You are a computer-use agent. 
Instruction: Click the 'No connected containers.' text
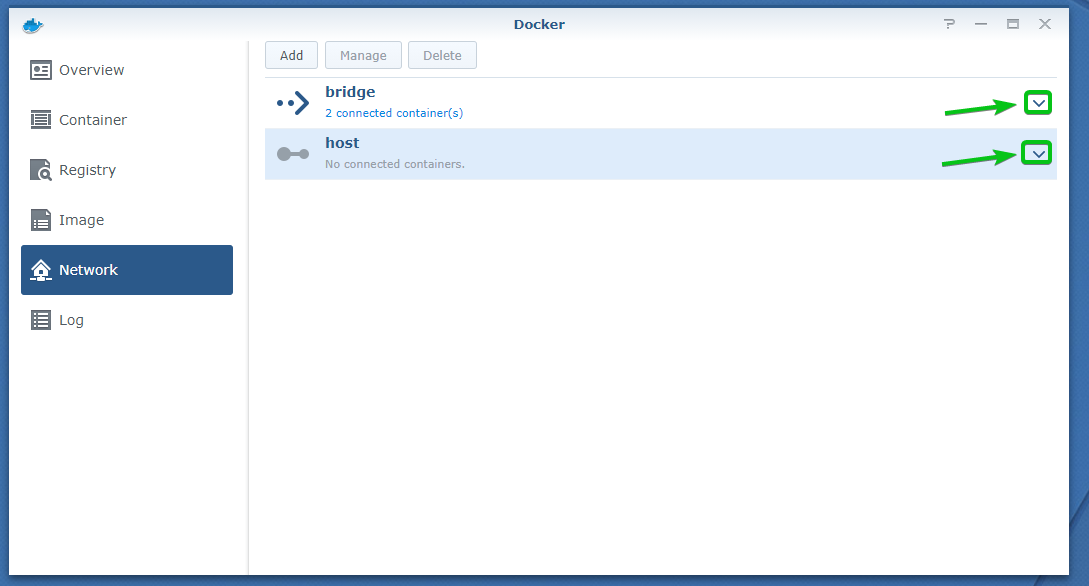coord(394,165)
